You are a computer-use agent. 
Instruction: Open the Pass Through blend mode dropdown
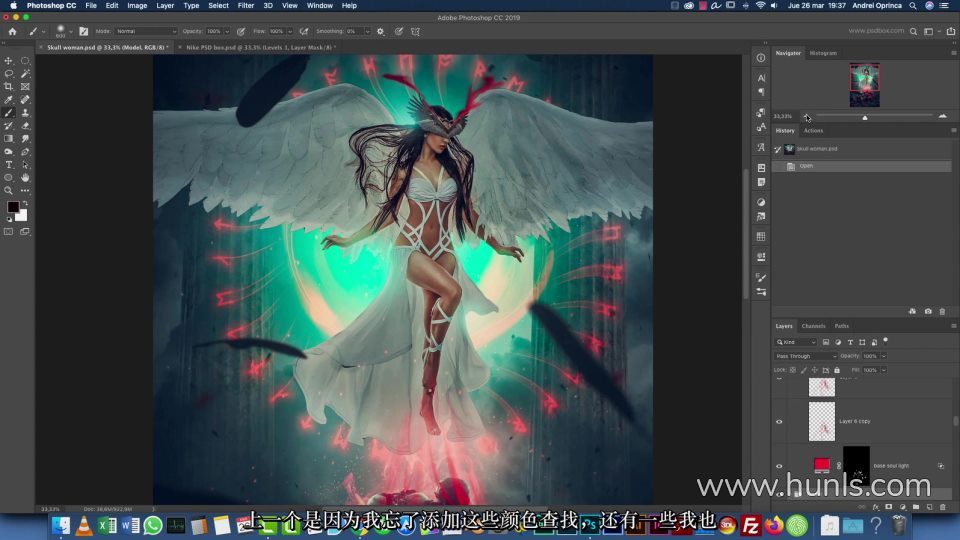(x=805, y=356)
